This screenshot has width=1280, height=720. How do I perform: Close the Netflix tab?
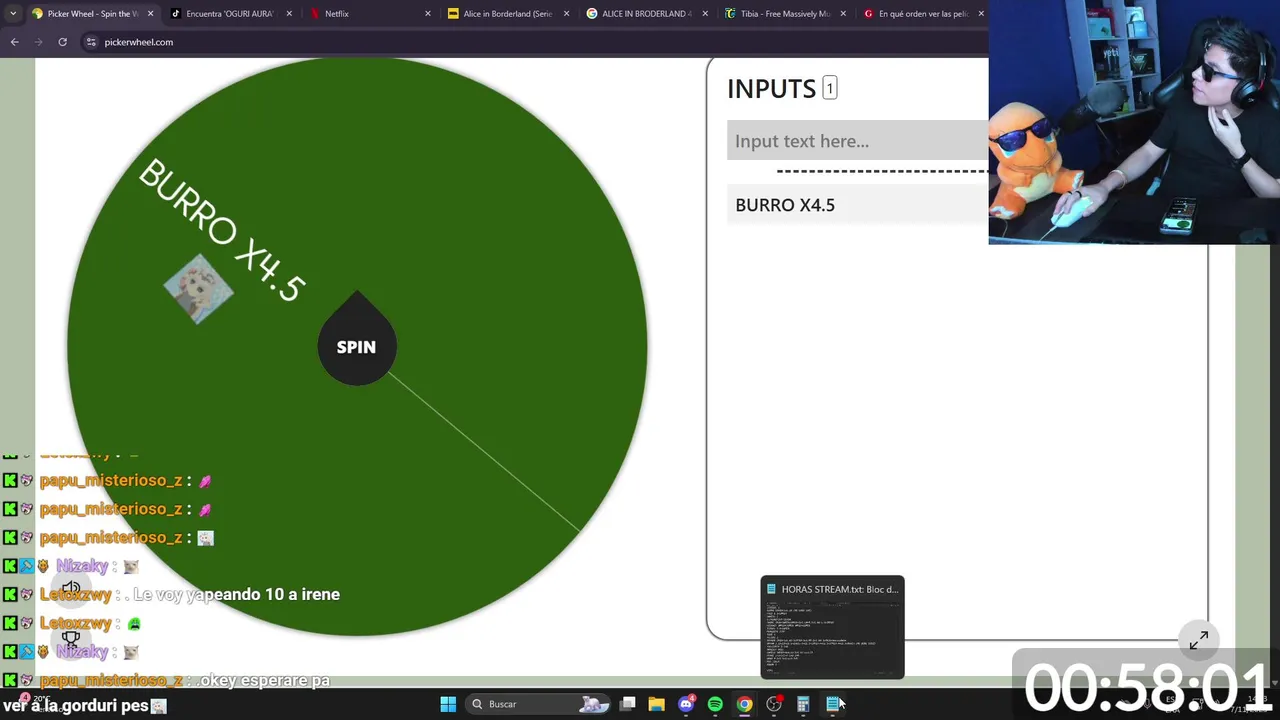point(428,14)
